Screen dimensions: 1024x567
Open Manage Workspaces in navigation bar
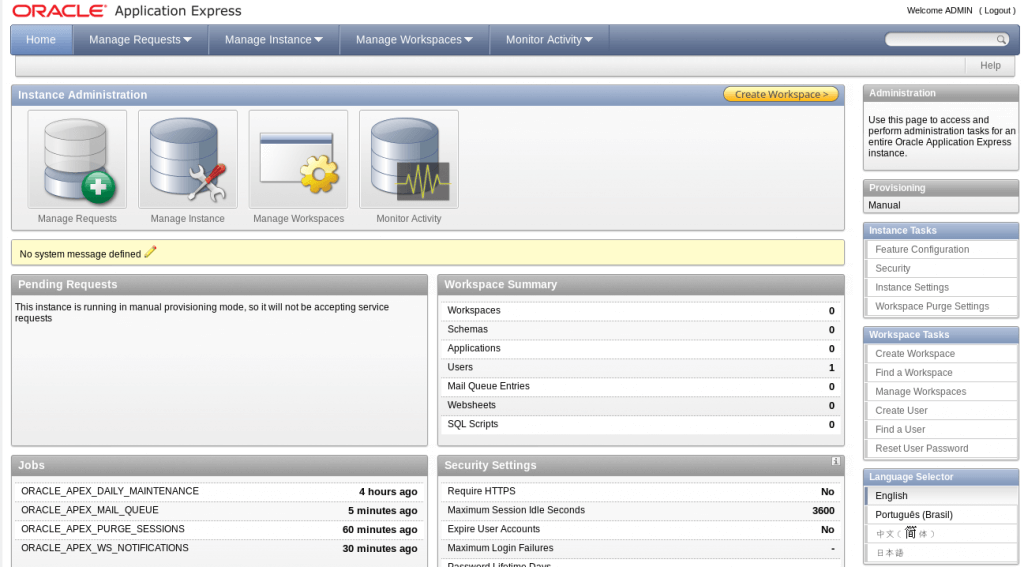414,40
